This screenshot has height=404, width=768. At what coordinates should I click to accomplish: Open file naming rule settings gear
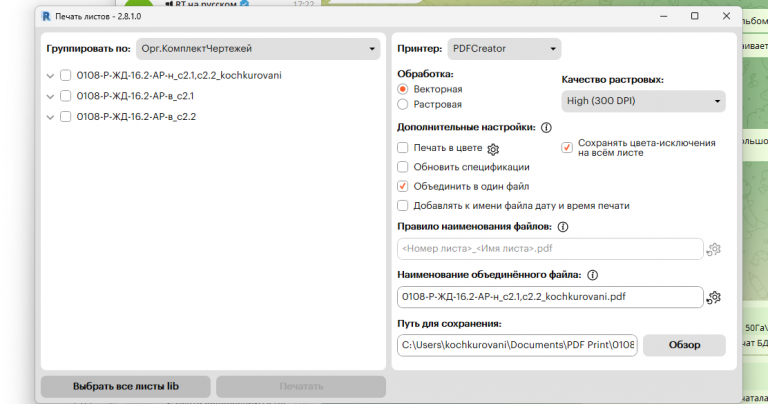coord(714,249)
